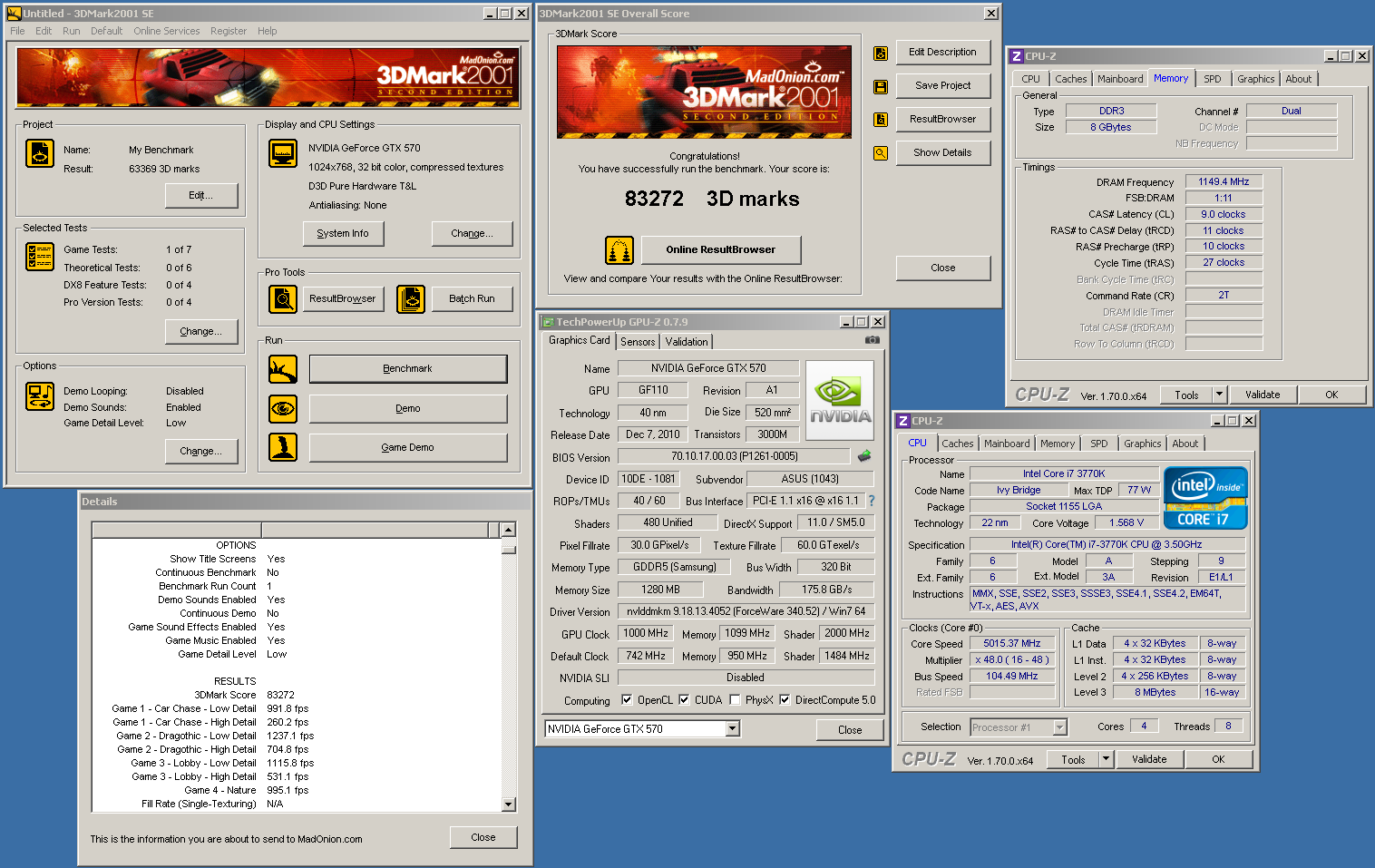Click the Batch Run button
The width and height of the screenshot is (1375, 868).
pyautogui.click(x=473, y=298)
